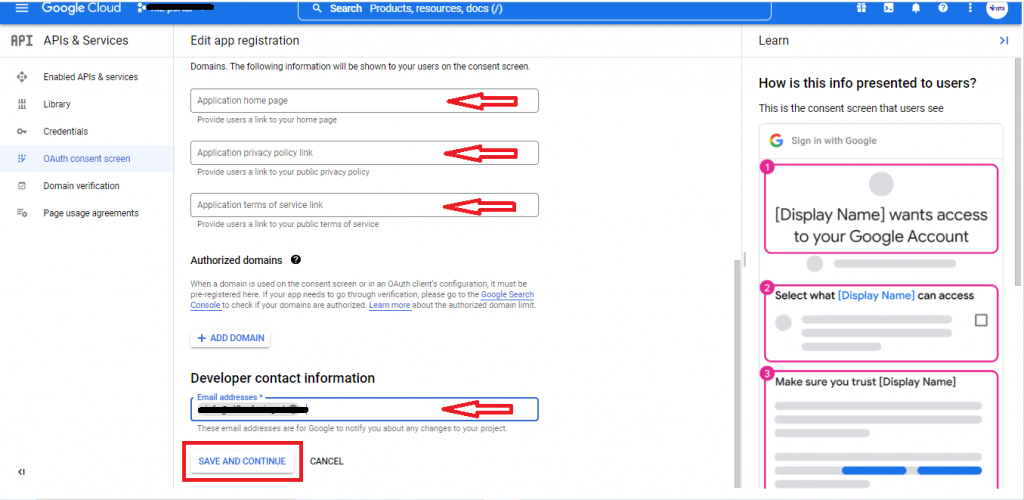This screenshot has width=1024, height=500.
Task: Click the Google Cloud logo
Action: 82,8
